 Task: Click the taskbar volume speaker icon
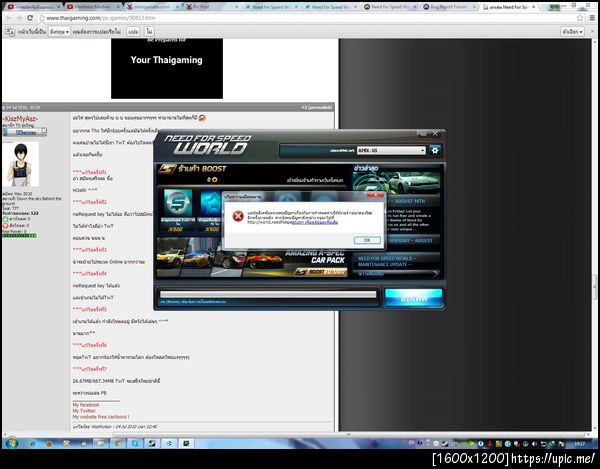[x=534, y=444]
